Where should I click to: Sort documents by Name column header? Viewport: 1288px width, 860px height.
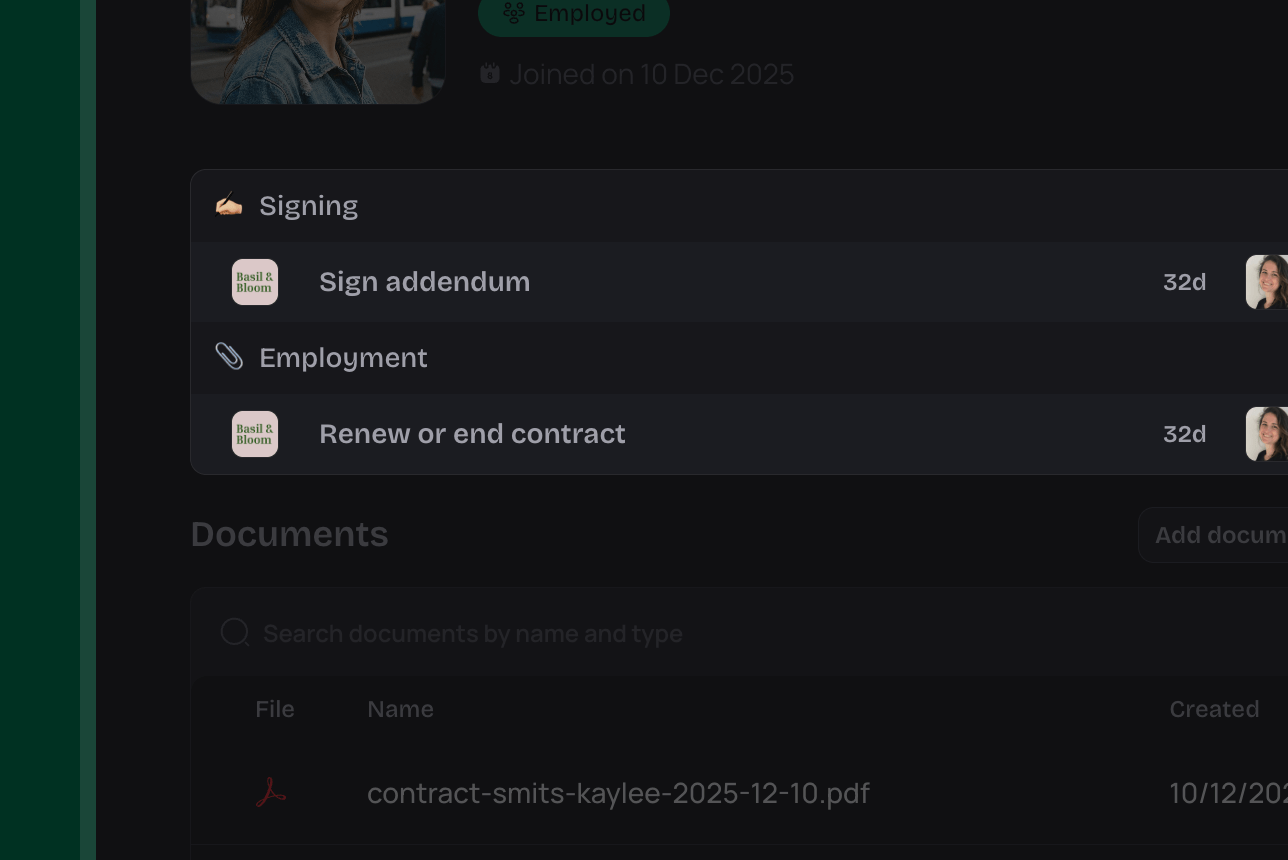pos(400,709)
